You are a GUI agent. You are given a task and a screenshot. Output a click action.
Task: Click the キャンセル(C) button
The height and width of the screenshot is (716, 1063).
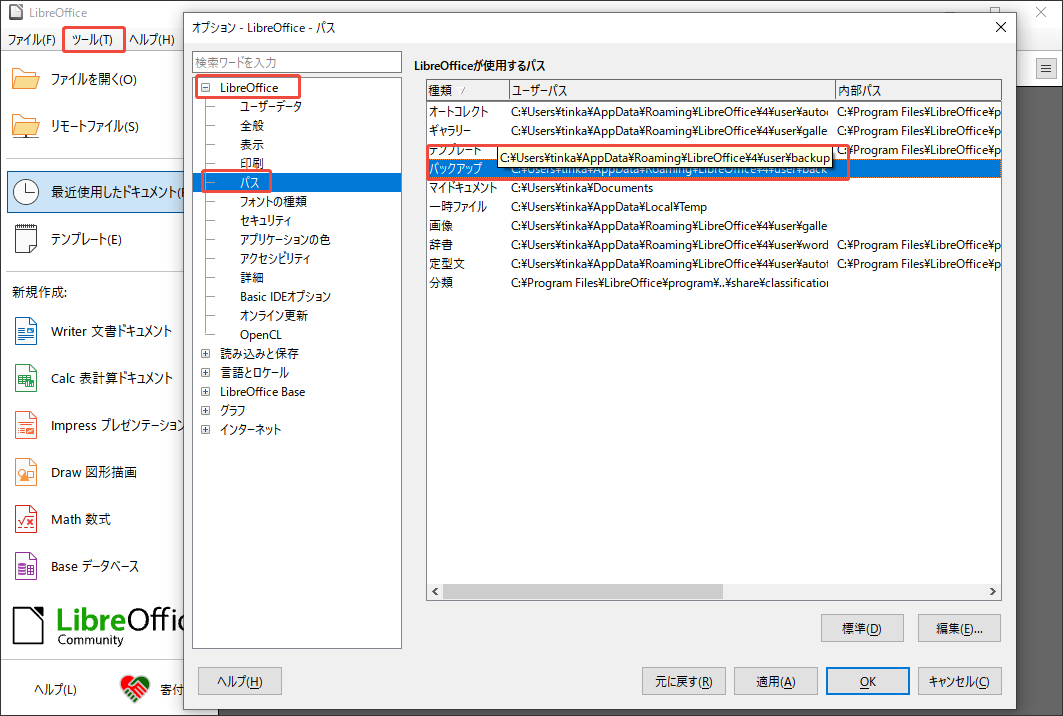point(959,681)
